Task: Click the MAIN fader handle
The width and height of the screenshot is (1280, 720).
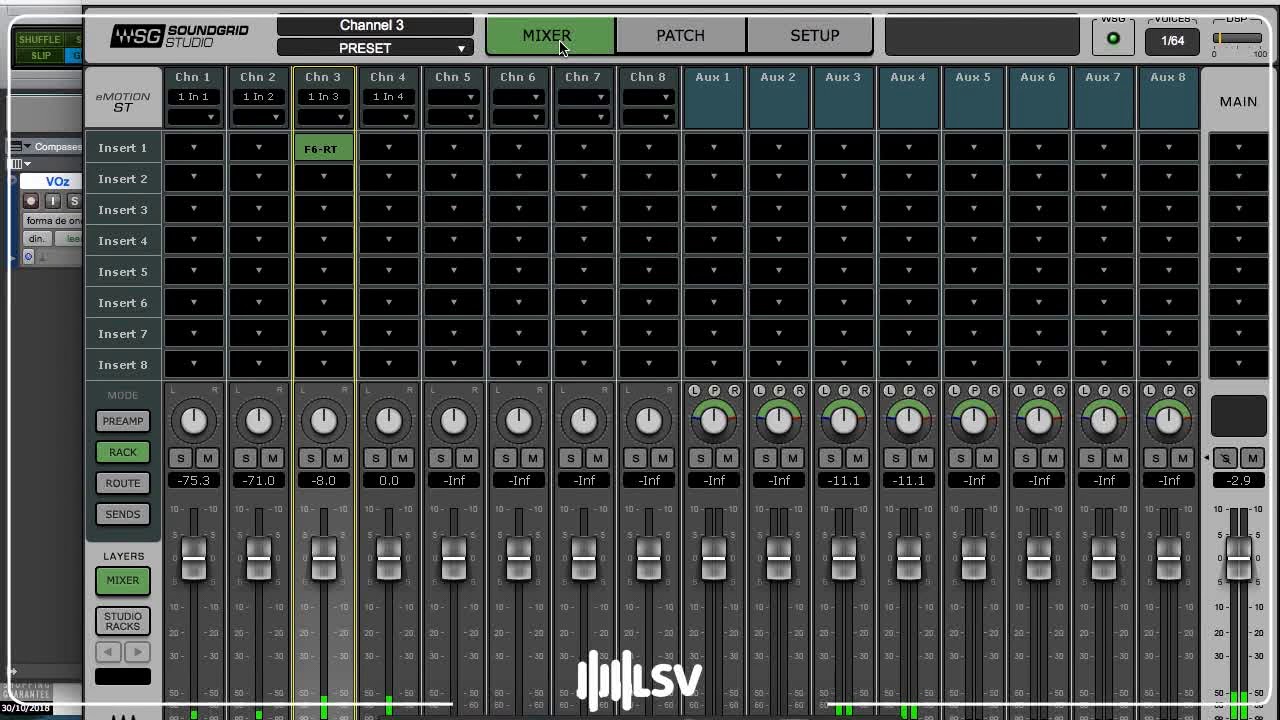Action: pyautogui.click(x=1238, y=558)
